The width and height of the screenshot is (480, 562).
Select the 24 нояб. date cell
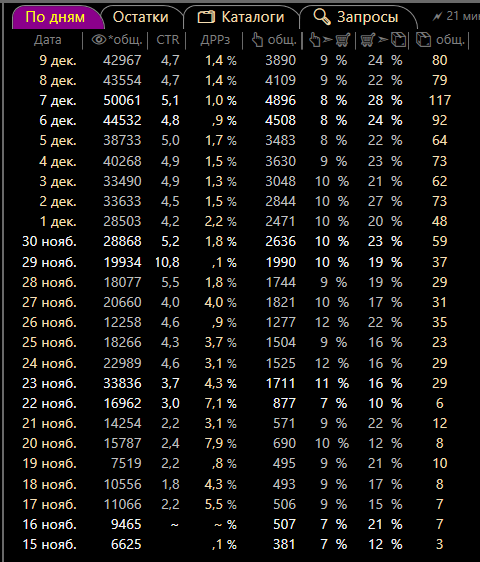pyautogui.click(x=49, y=363)
